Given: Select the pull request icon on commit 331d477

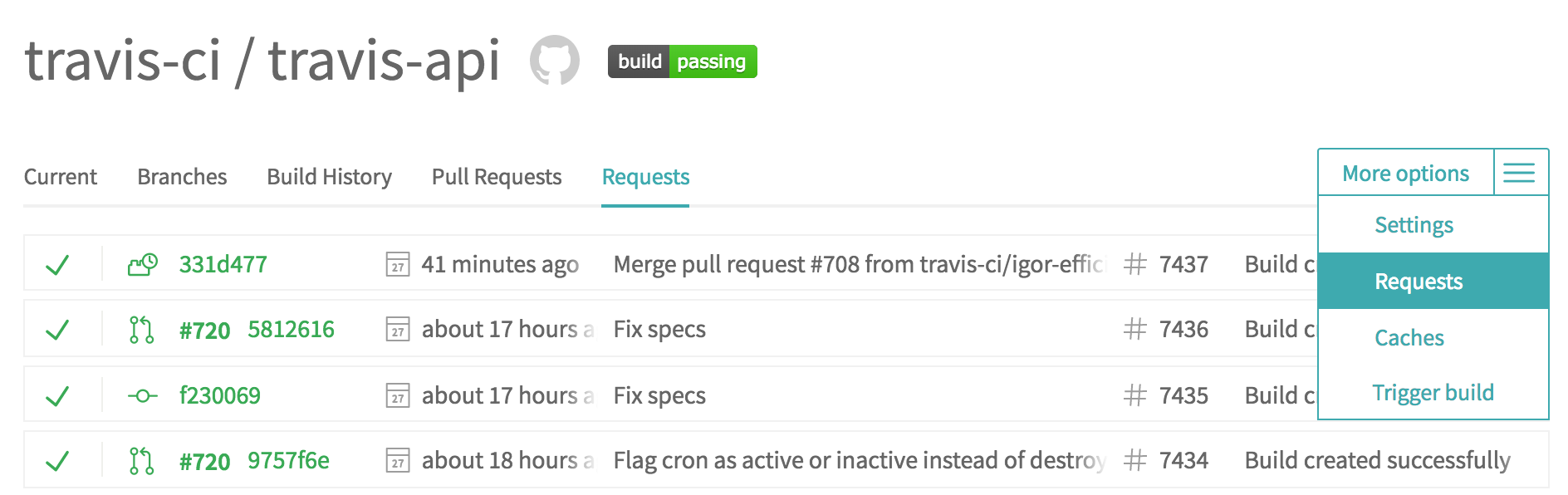Looking at the screenshot, I should [143, 263].
